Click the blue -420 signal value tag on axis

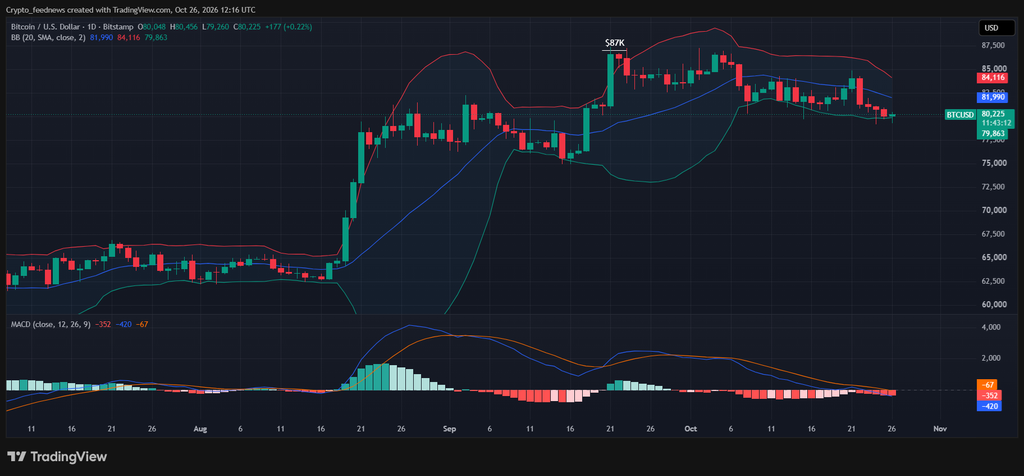click(989, 406)
